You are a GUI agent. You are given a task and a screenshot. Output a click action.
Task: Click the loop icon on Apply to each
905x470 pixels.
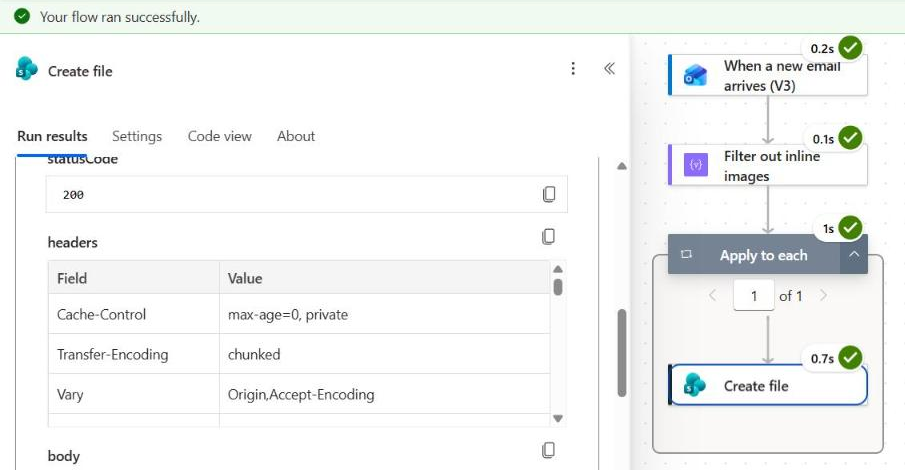[x=686, y=255]
